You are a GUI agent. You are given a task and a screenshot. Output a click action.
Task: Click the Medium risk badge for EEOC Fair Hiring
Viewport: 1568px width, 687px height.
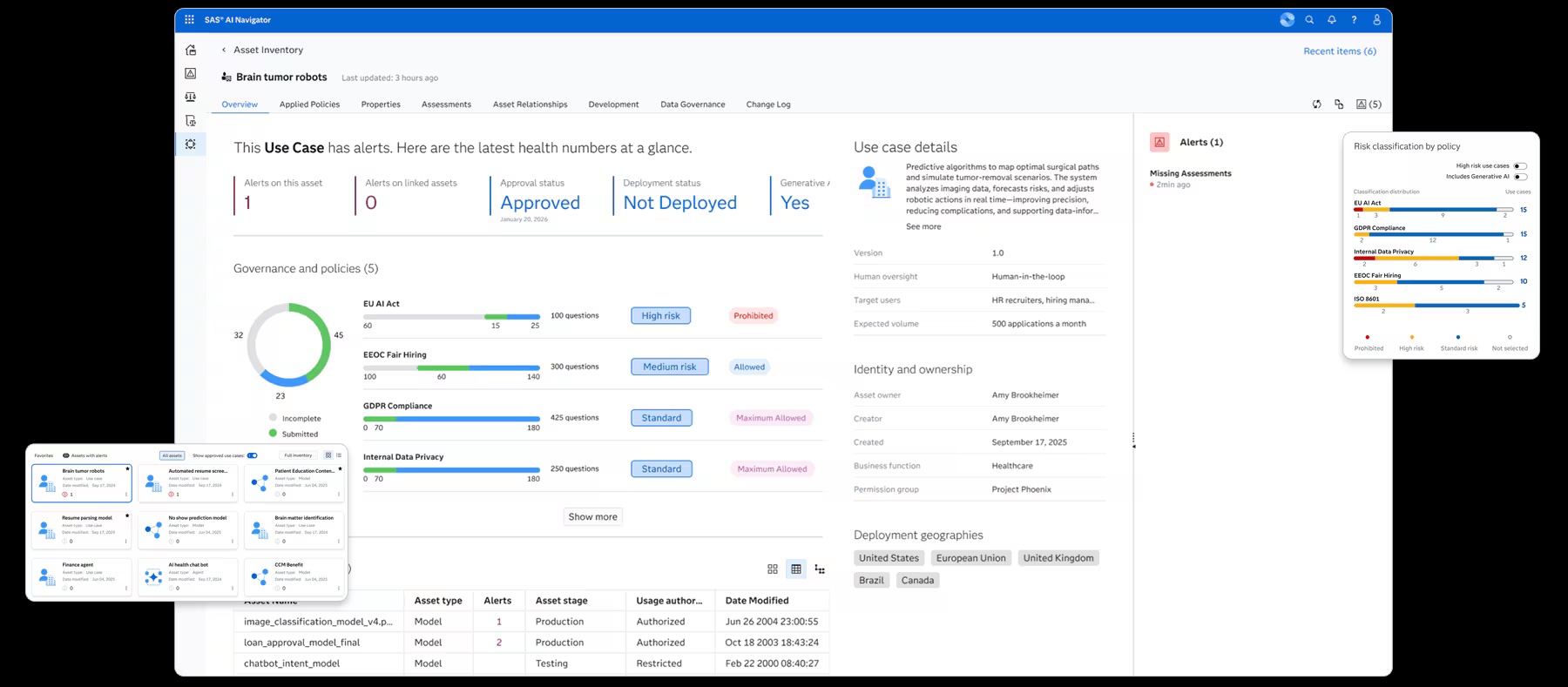tap(669, 367)
